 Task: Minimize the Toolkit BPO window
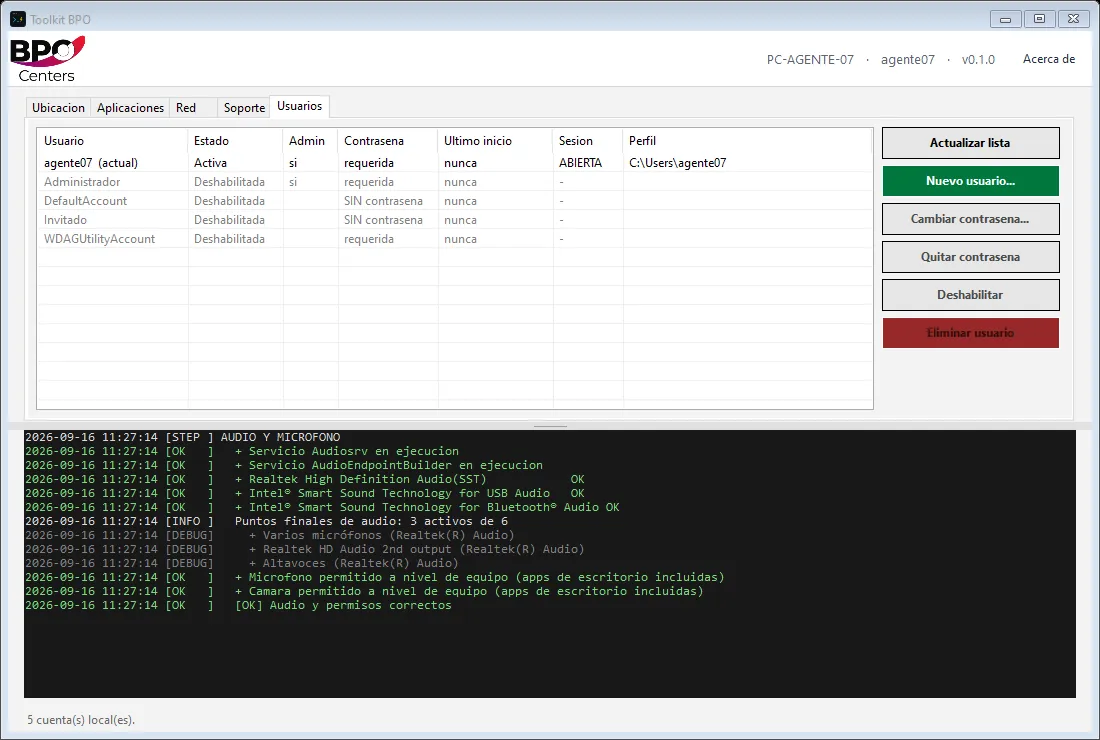click(1005, 19)
